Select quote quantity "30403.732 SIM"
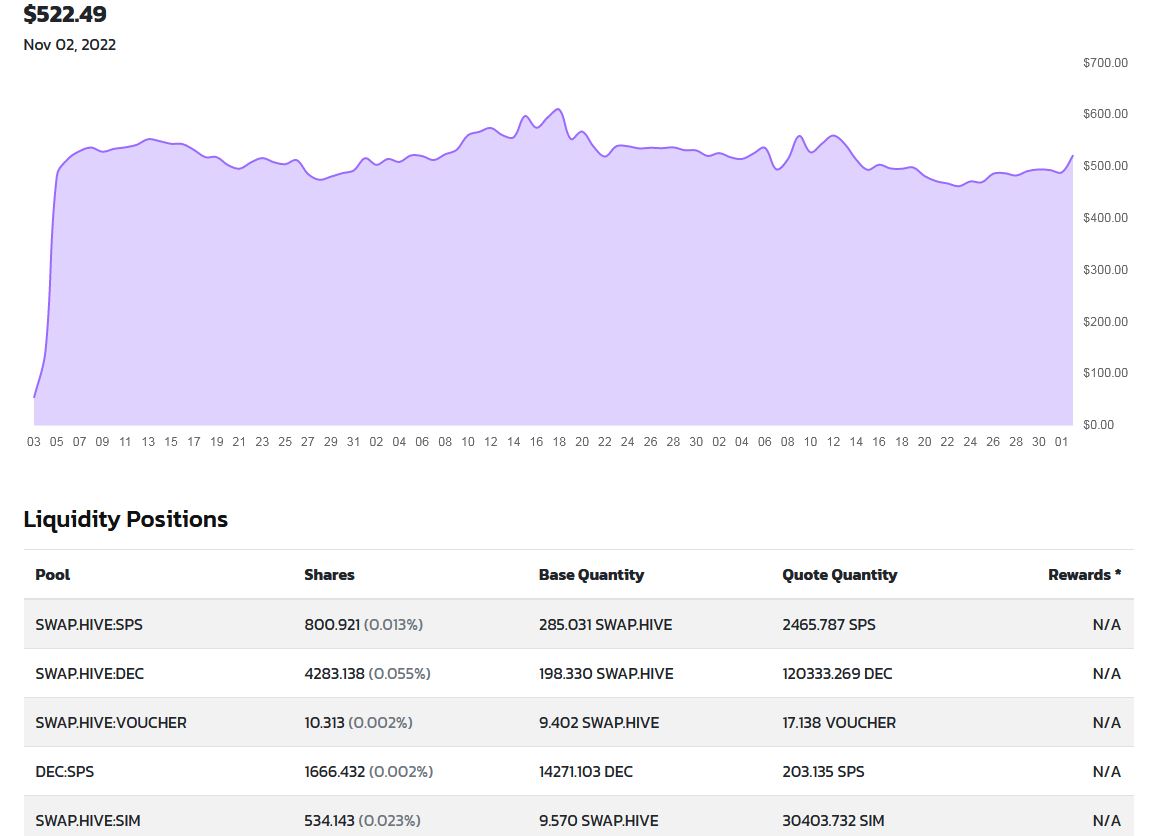This screenshot has height=836, width=1155. click(x=833, y=821)
